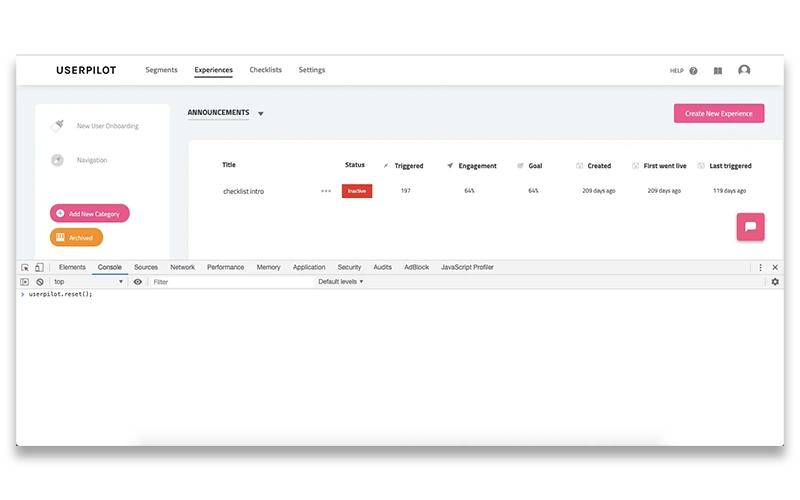
Task: Open the Settings tab
Action: 312,70
